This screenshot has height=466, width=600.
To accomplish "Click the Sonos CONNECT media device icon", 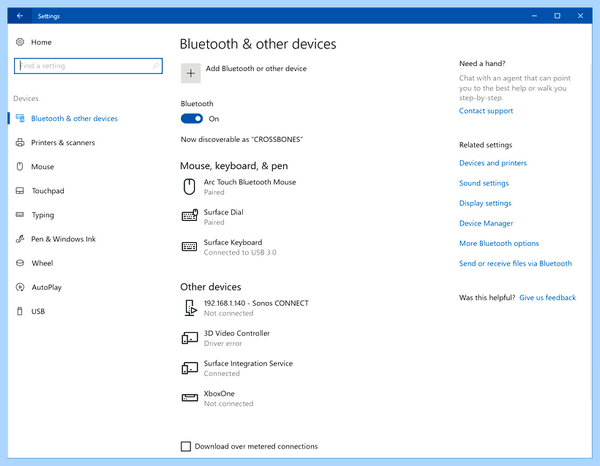I will [191, 308].
